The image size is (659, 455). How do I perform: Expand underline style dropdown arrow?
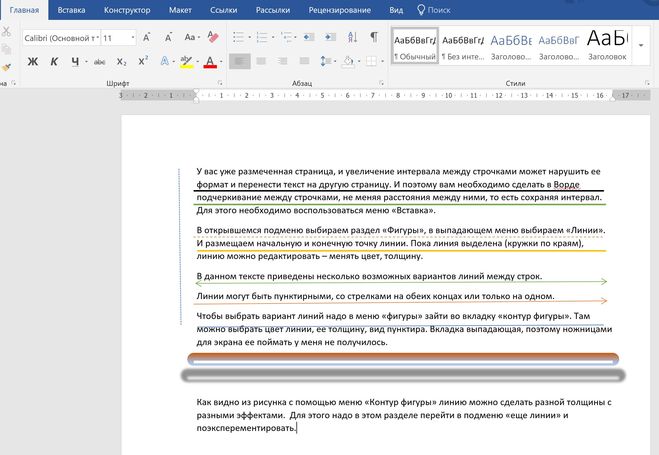point(86,62)
